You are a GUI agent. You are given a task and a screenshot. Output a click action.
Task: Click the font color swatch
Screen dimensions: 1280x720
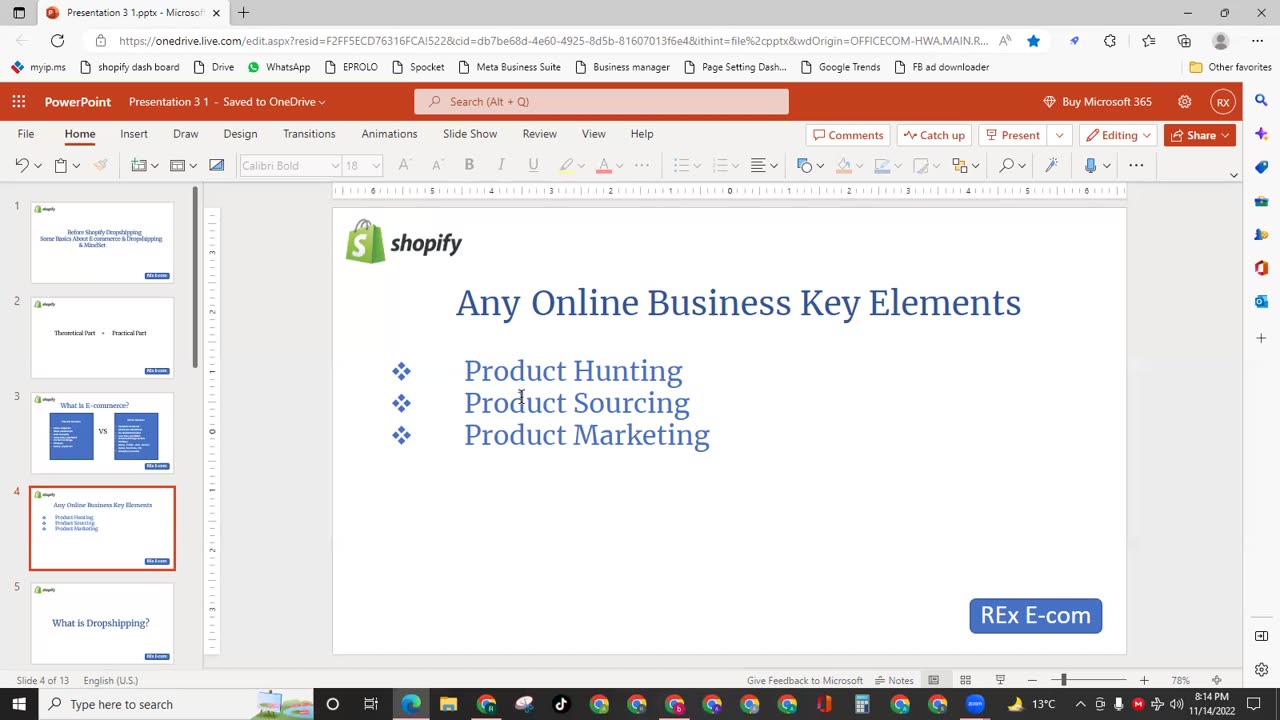pyautogui.click(x=604, y=165)
